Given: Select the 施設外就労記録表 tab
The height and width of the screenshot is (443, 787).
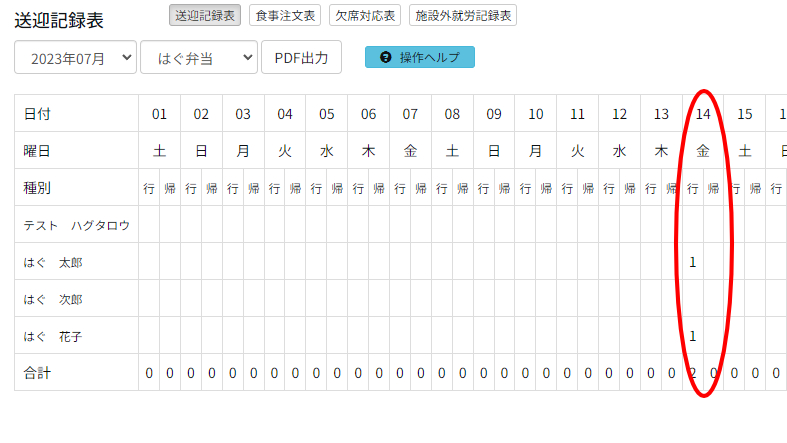Looking at the screenshot, I should point(463,15).
